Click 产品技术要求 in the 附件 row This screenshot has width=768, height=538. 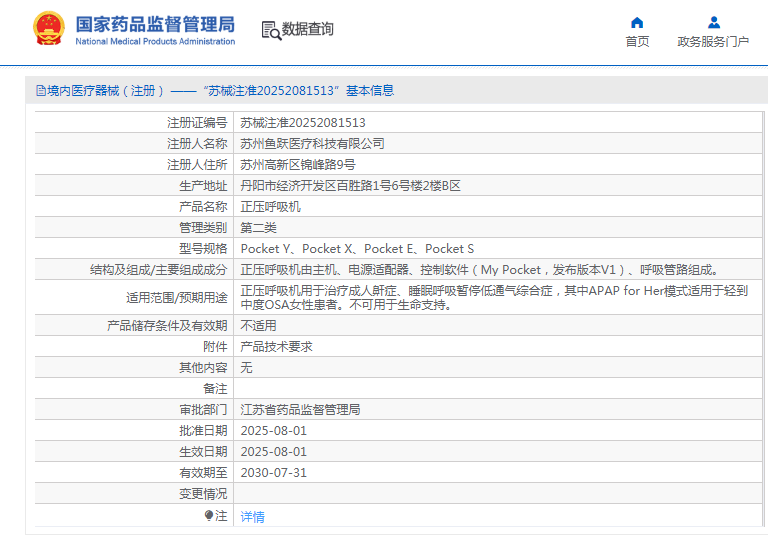[x=277, y=346]
